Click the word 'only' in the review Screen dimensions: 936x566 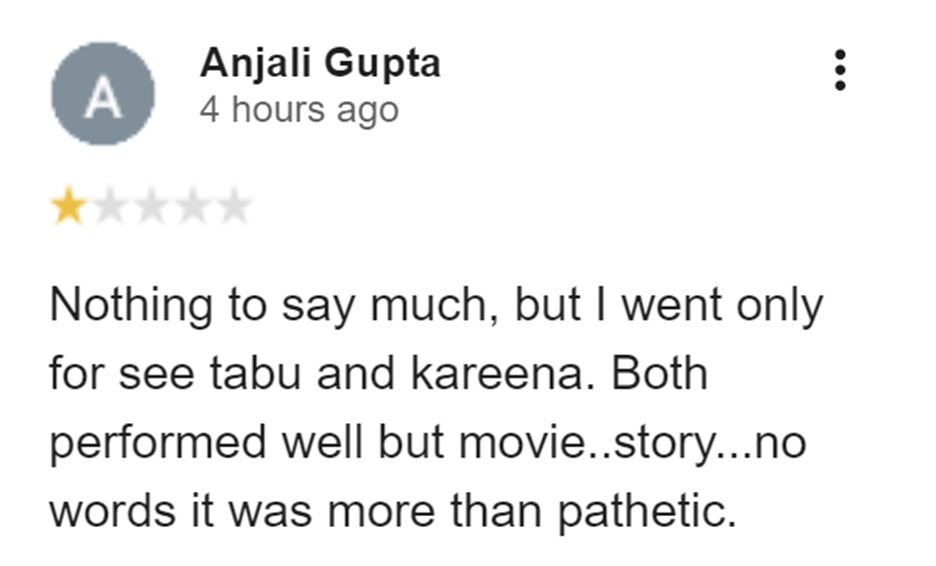[779, 305]
